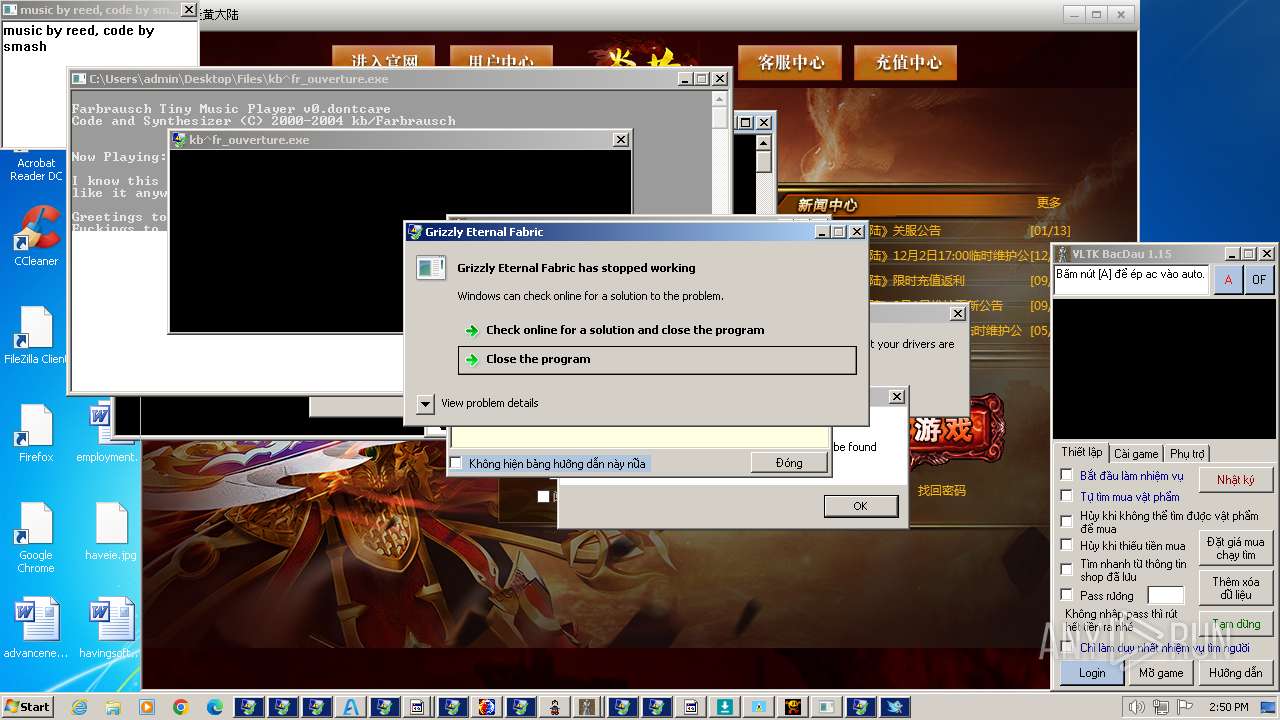Open Internet Explorer from the taskbar
The image size is (1280, 720).
click(x=79, y=707)
